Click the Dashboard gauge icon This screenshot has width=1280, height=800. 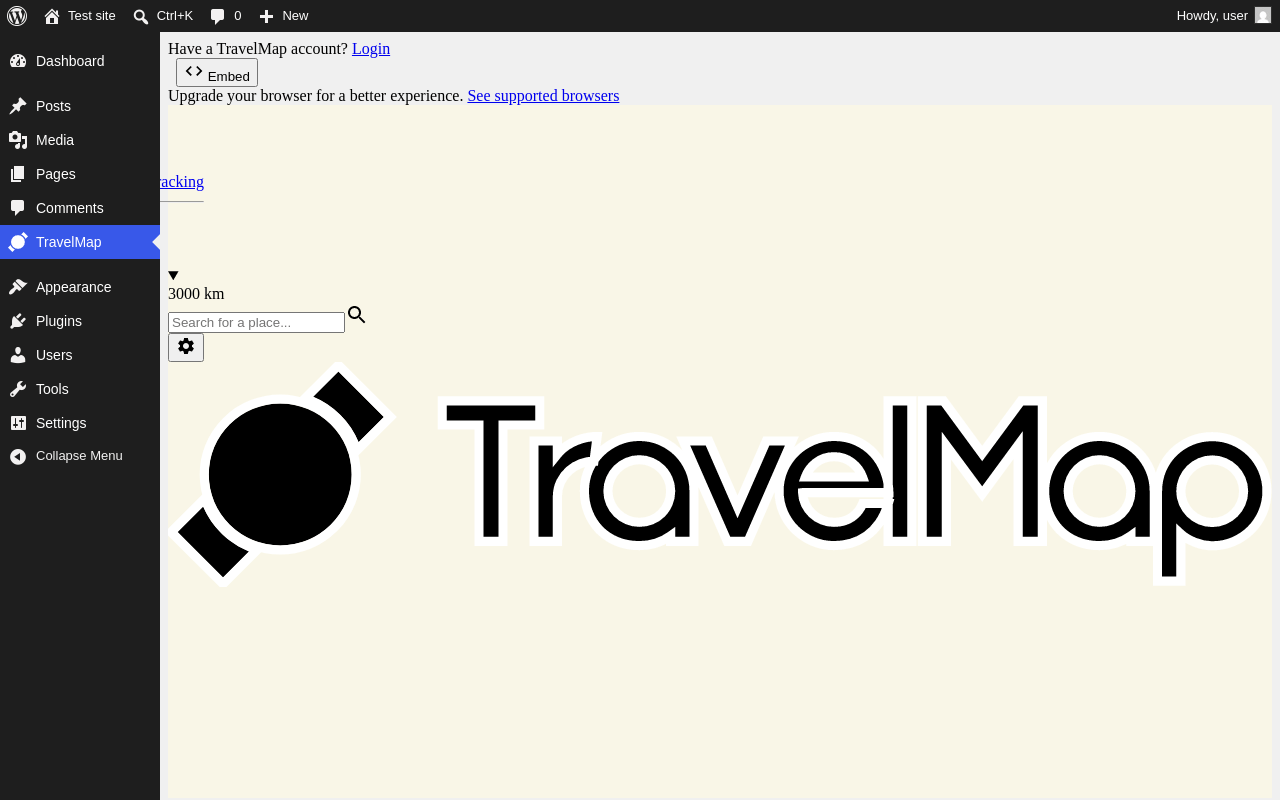18,61
